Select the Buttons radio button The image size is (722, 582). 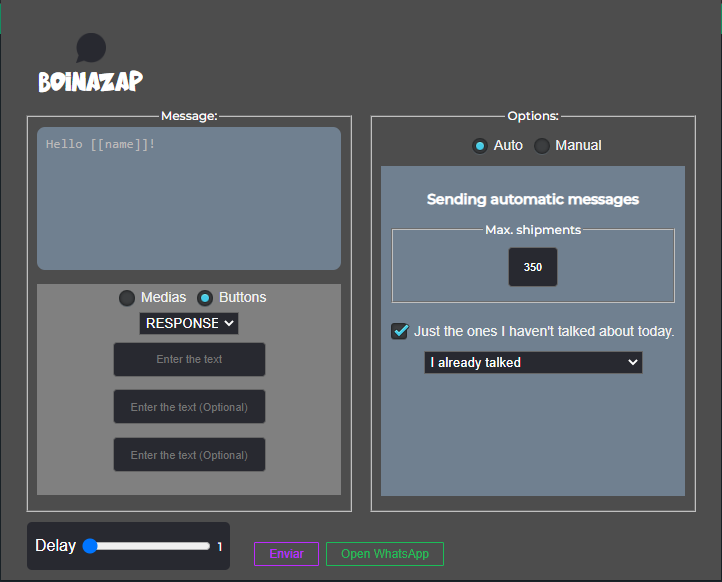205,298
